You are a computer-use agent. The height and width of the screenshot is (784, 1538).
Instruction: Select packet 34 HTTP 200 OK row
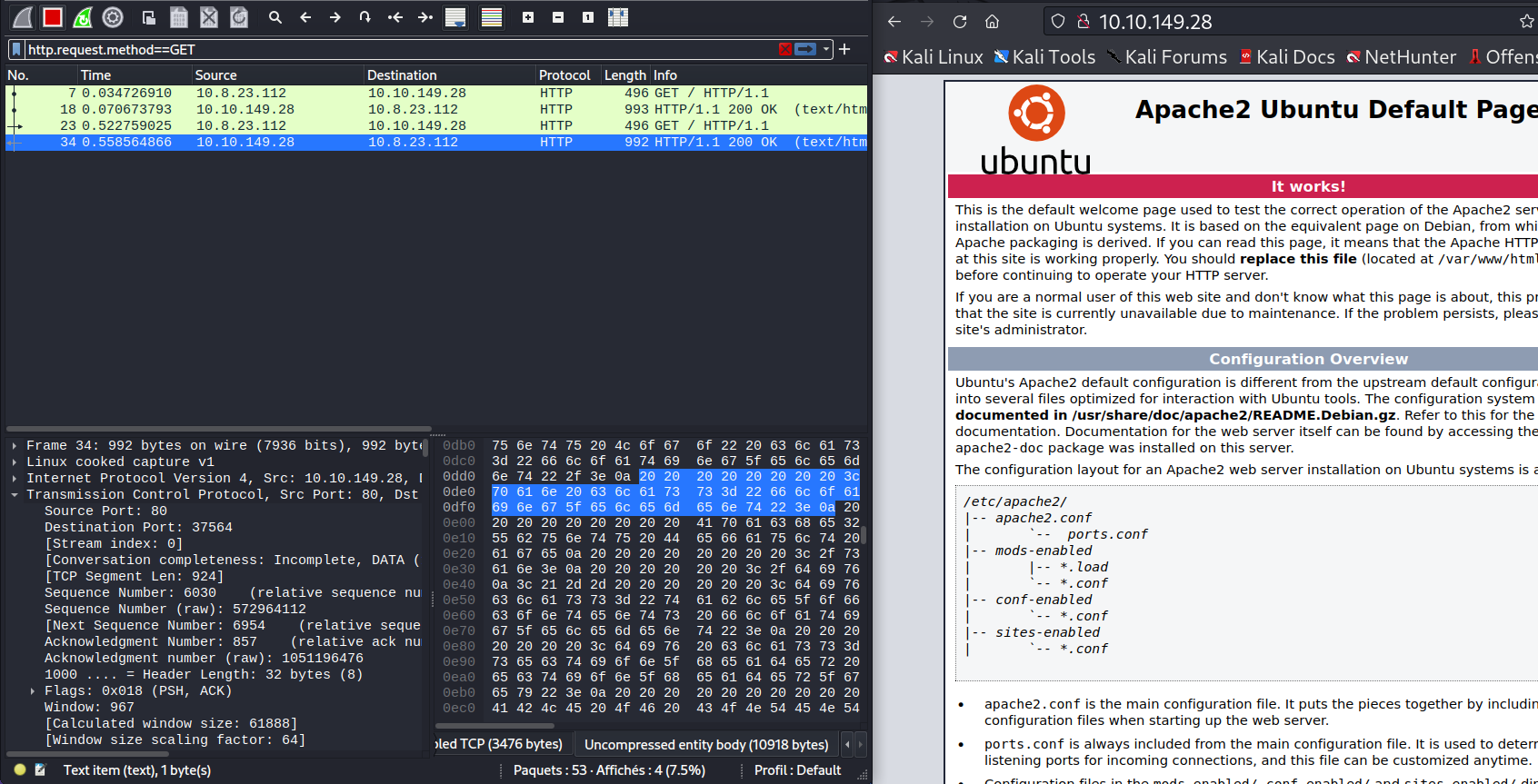(x=436, y=142)
